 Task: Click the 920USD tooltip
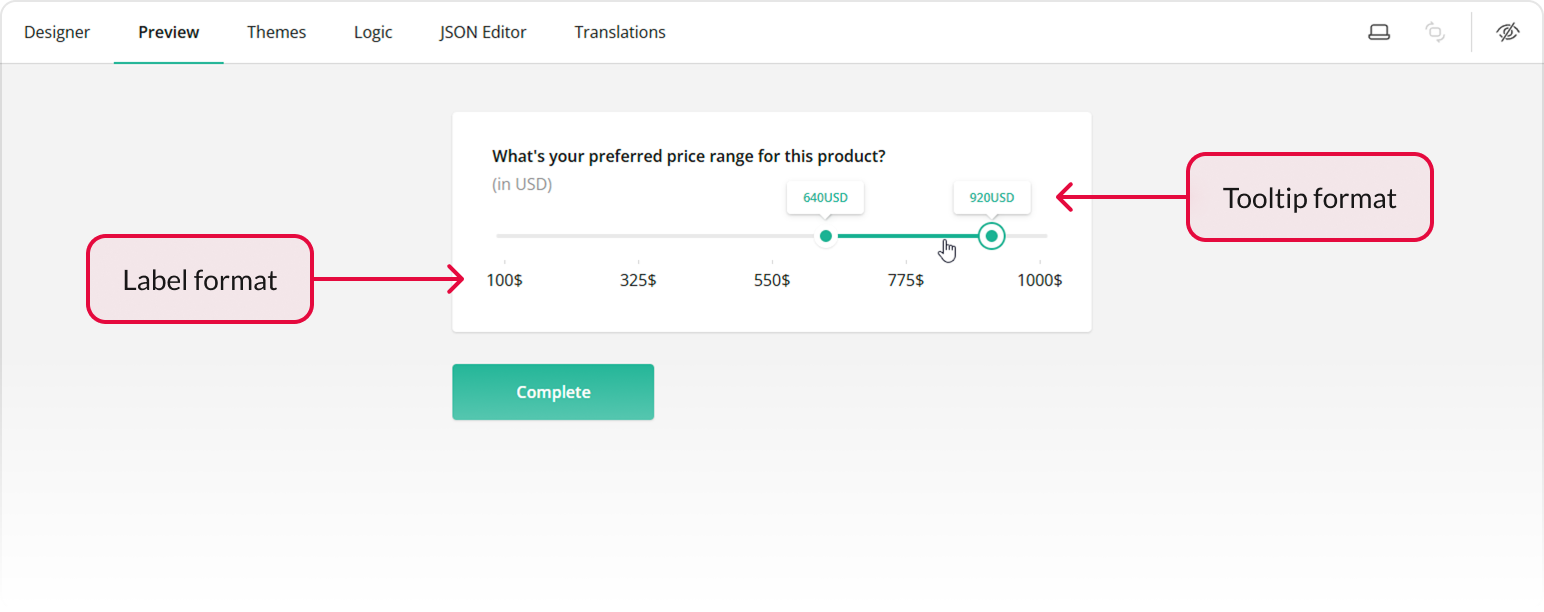[x=991, y=197]
